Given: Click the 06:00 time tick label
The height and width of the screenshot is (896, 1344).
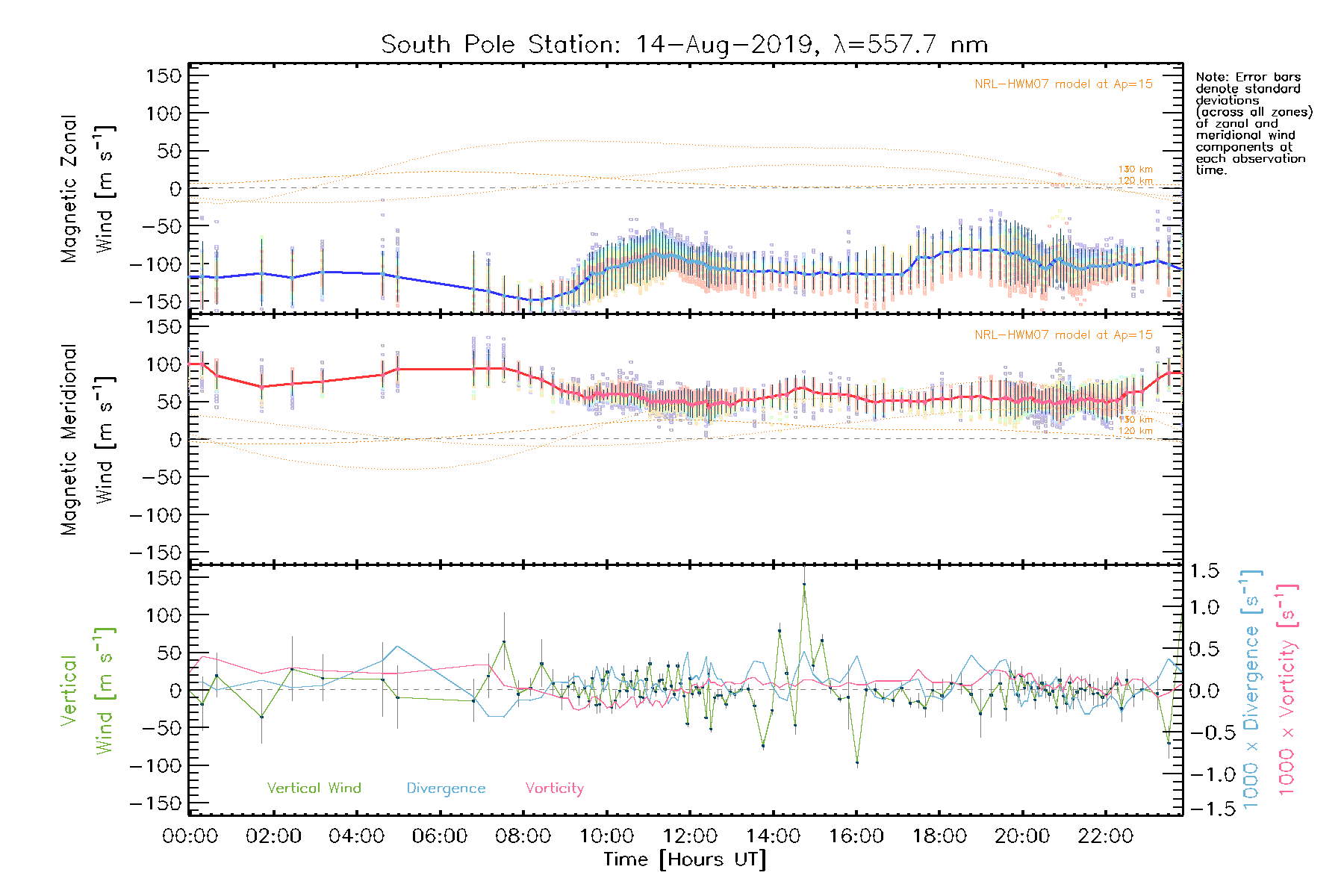Looking at the screenshot, I should click(440, 836).
